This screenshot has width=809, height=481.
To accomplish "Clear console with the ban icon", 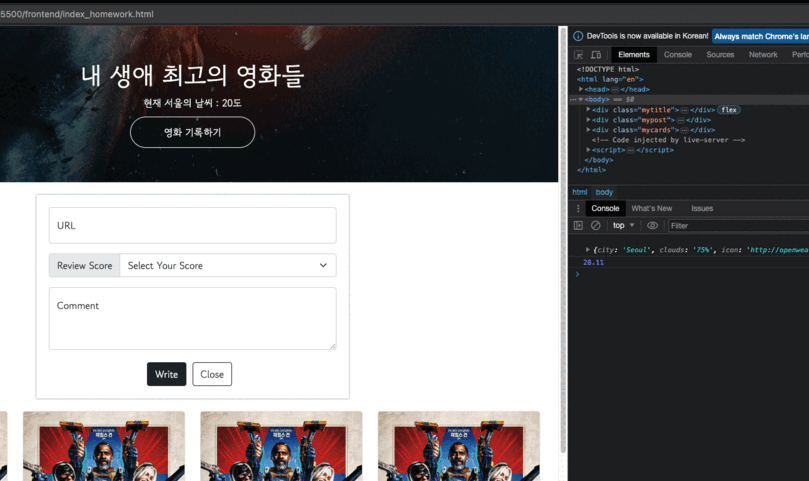I will click(595, 226).
